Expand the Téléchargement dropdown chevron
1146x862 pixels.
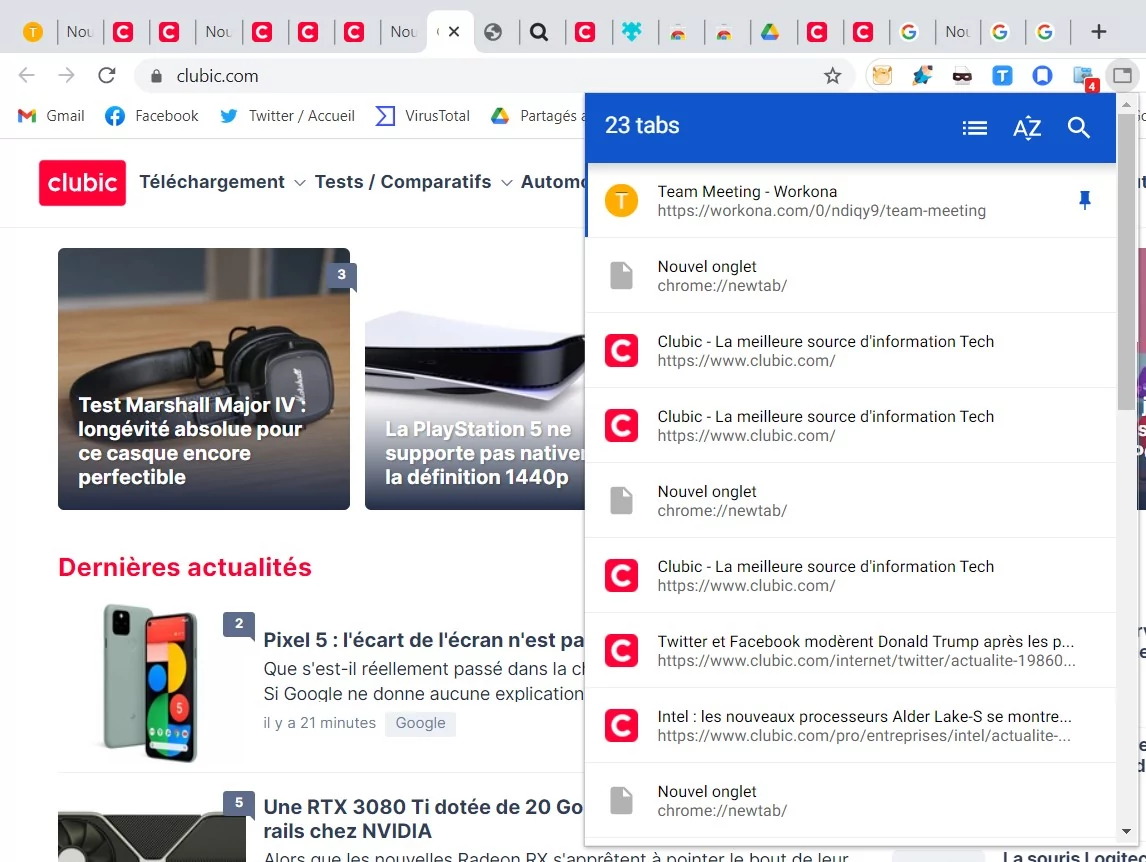[x=300, y=183]
